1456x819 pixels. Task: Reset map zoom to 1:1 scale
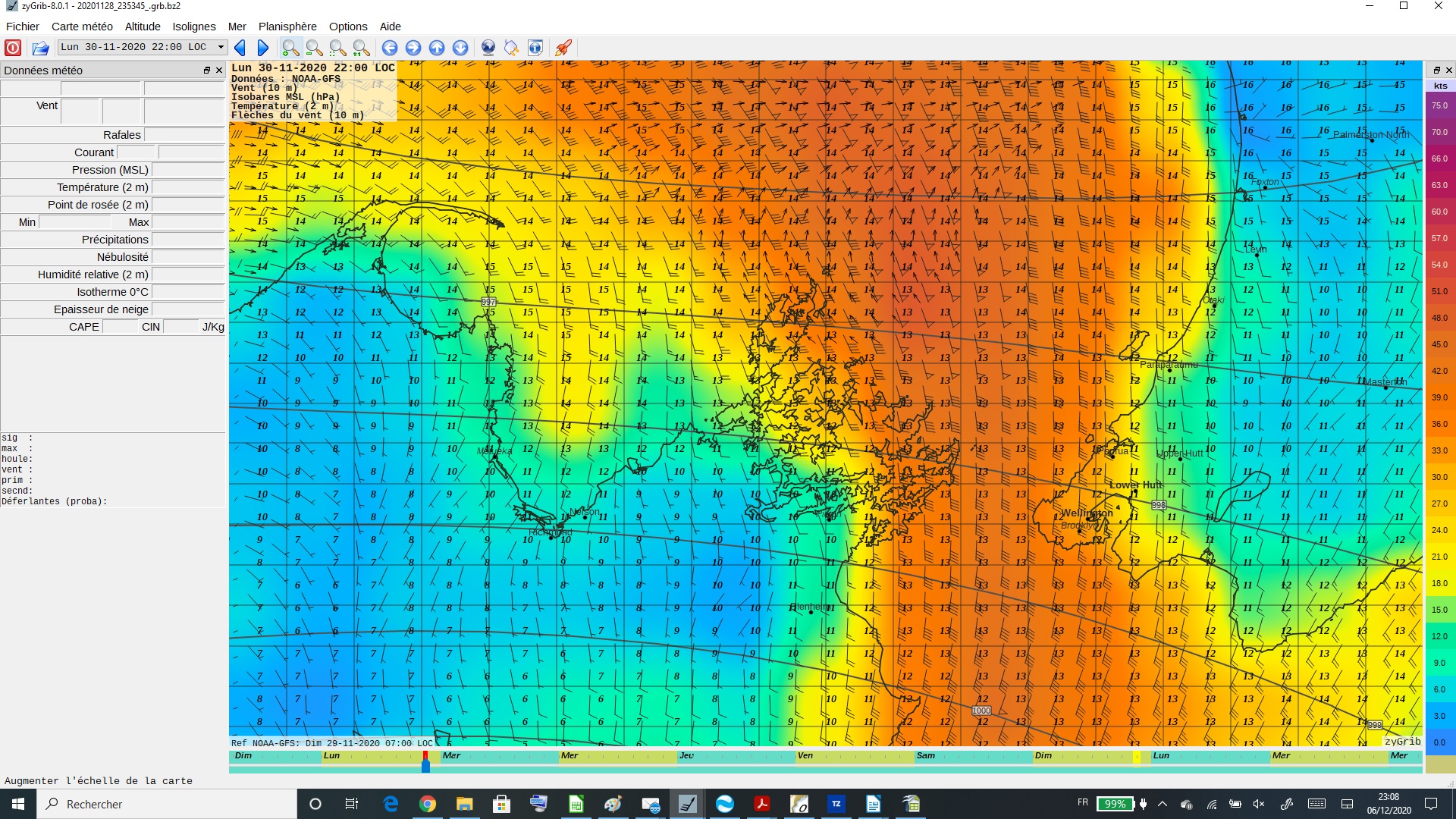pyautogui.click(x=362, y=48)
